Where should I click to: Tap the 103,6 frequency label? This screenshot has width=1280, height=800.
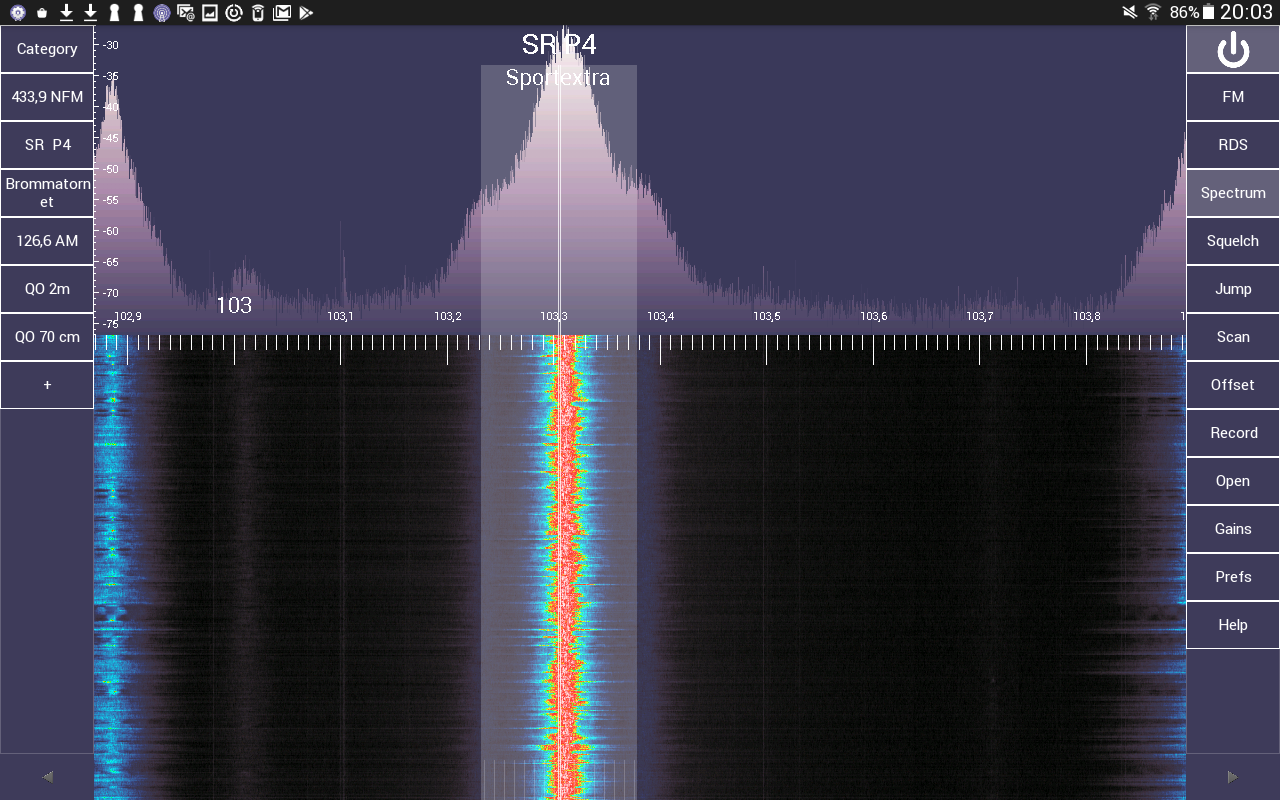pos(874,316)
